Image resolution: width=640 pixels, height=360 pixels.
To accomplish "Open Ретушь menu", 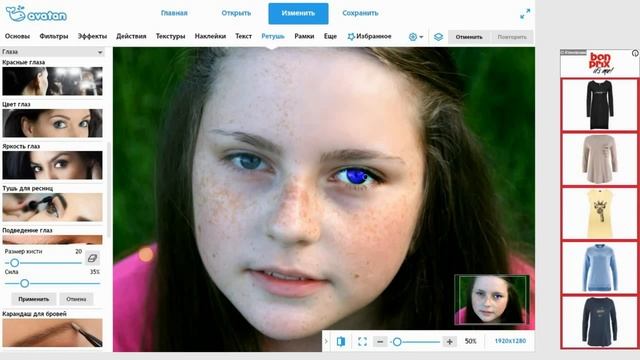I will point(273,36).
